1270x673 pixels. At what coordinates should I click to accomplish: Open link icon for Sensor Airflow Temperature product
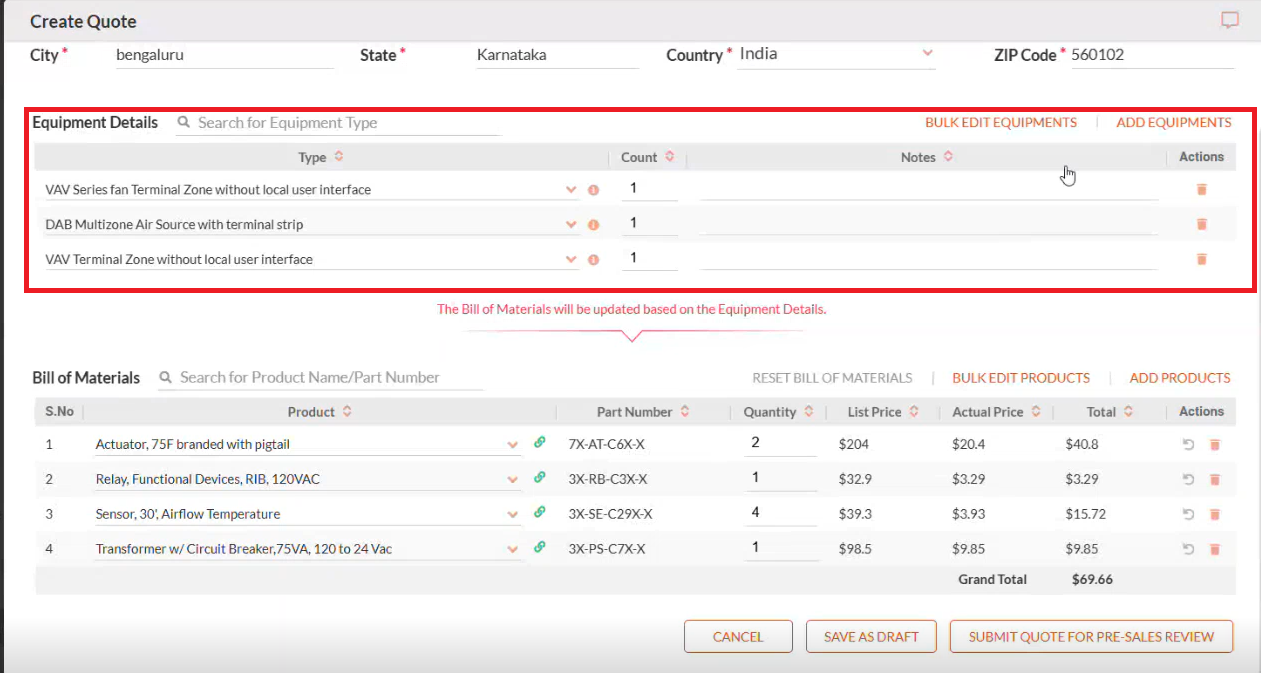(540, 512)
